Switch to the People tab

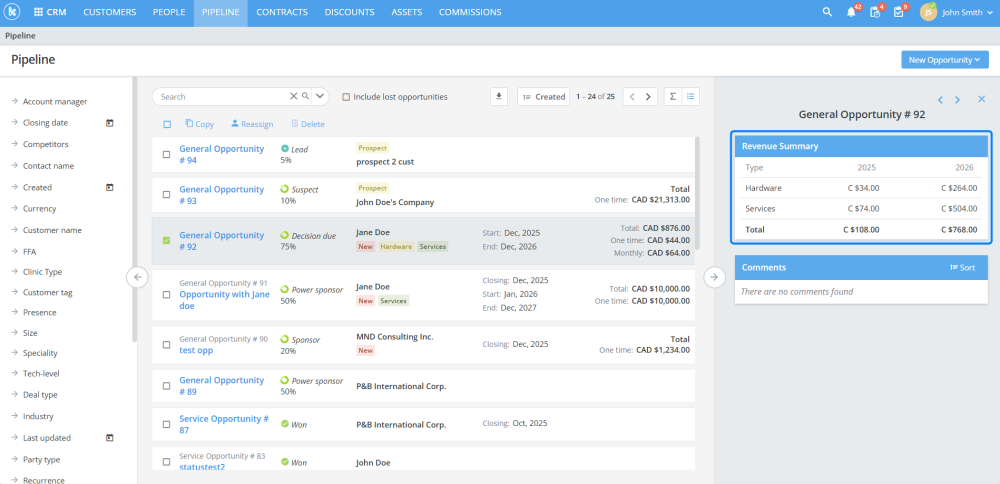point(169,12)
